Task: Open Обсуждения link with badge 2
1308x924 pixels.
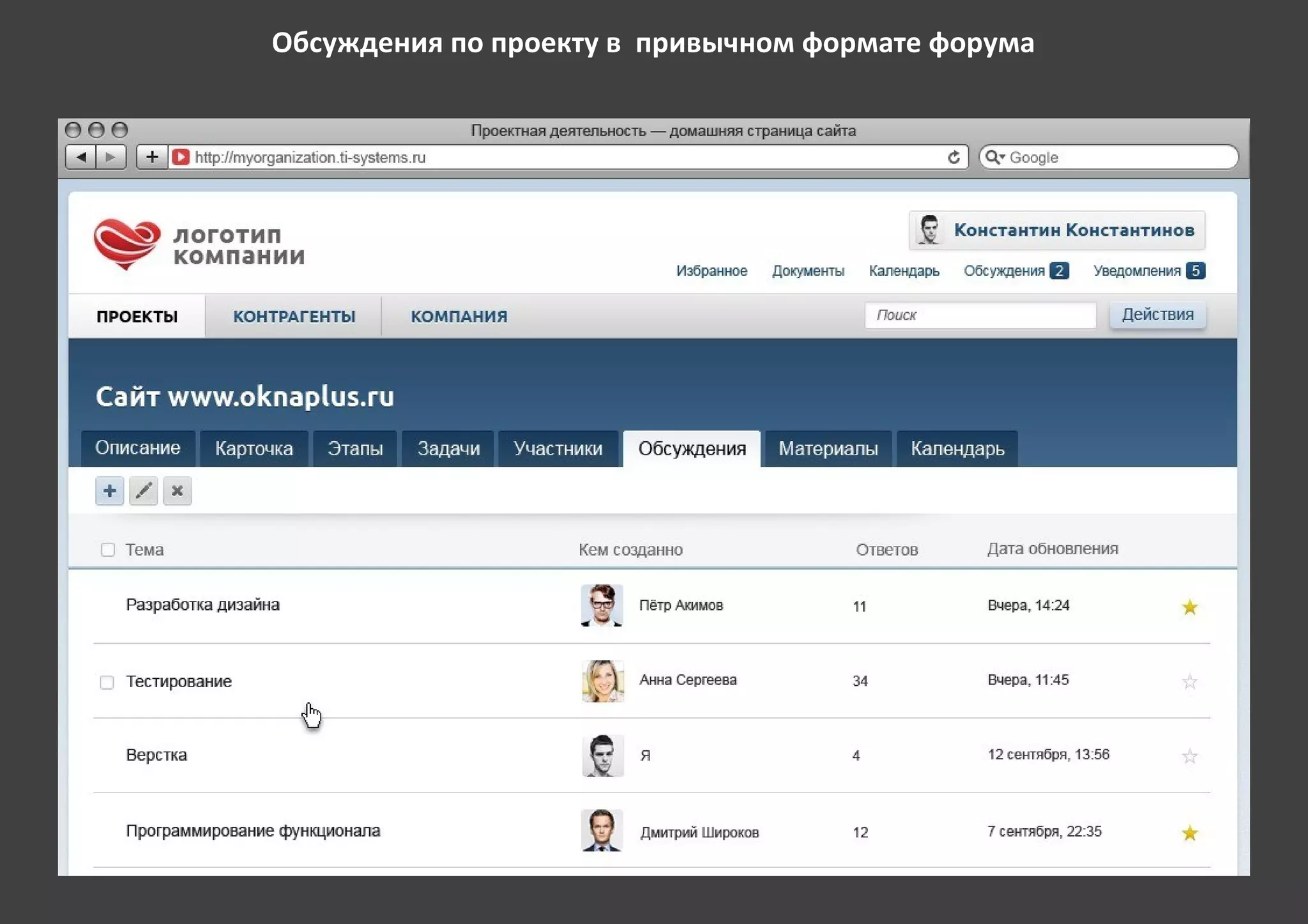Action: [1015, 271]
